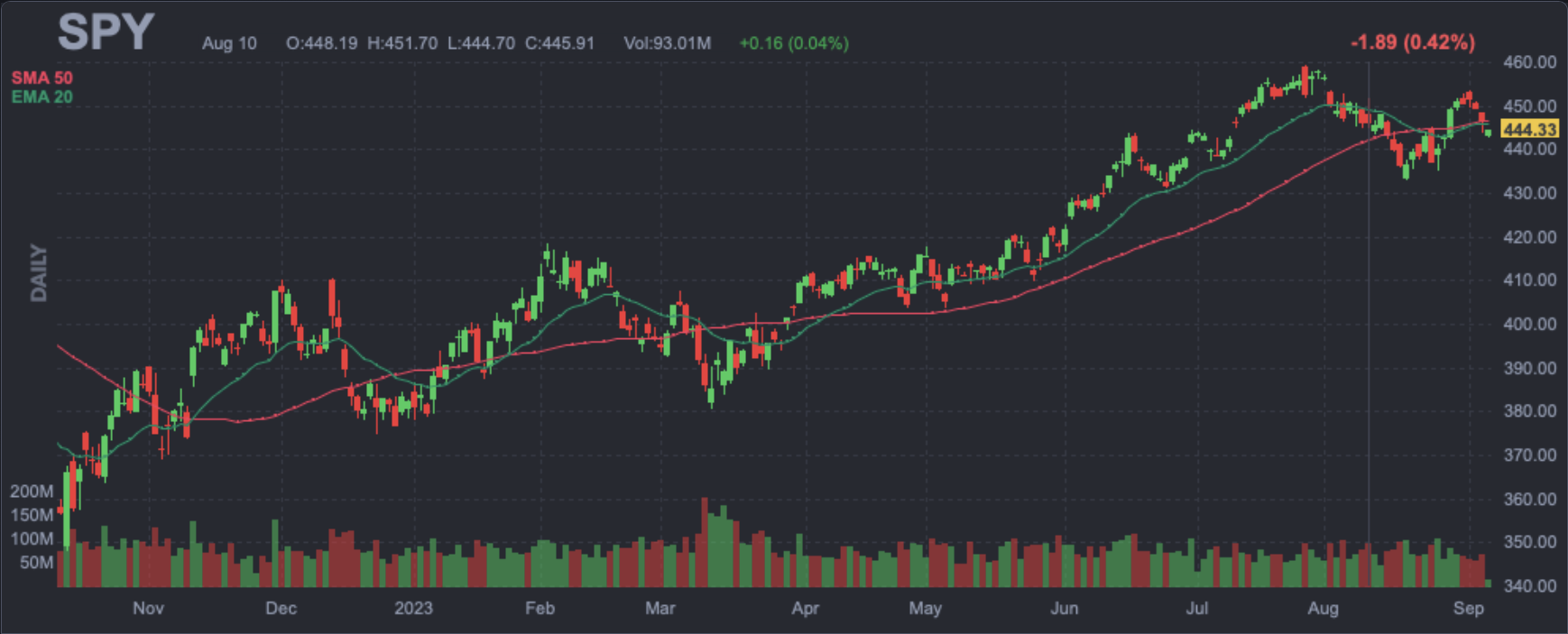The image size is (1568, 634).
Task: Click the high value H:451.70
Action: click(x=402, y=43)
